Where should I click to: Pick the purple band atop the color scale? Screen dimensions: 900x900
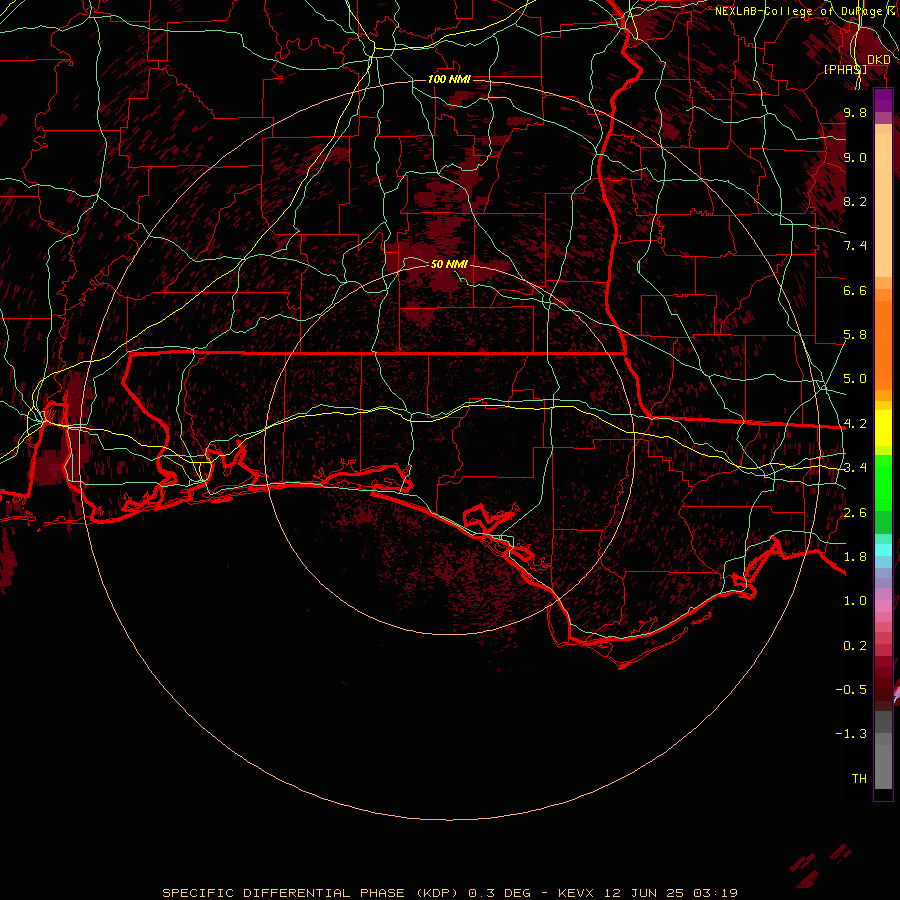883,101
